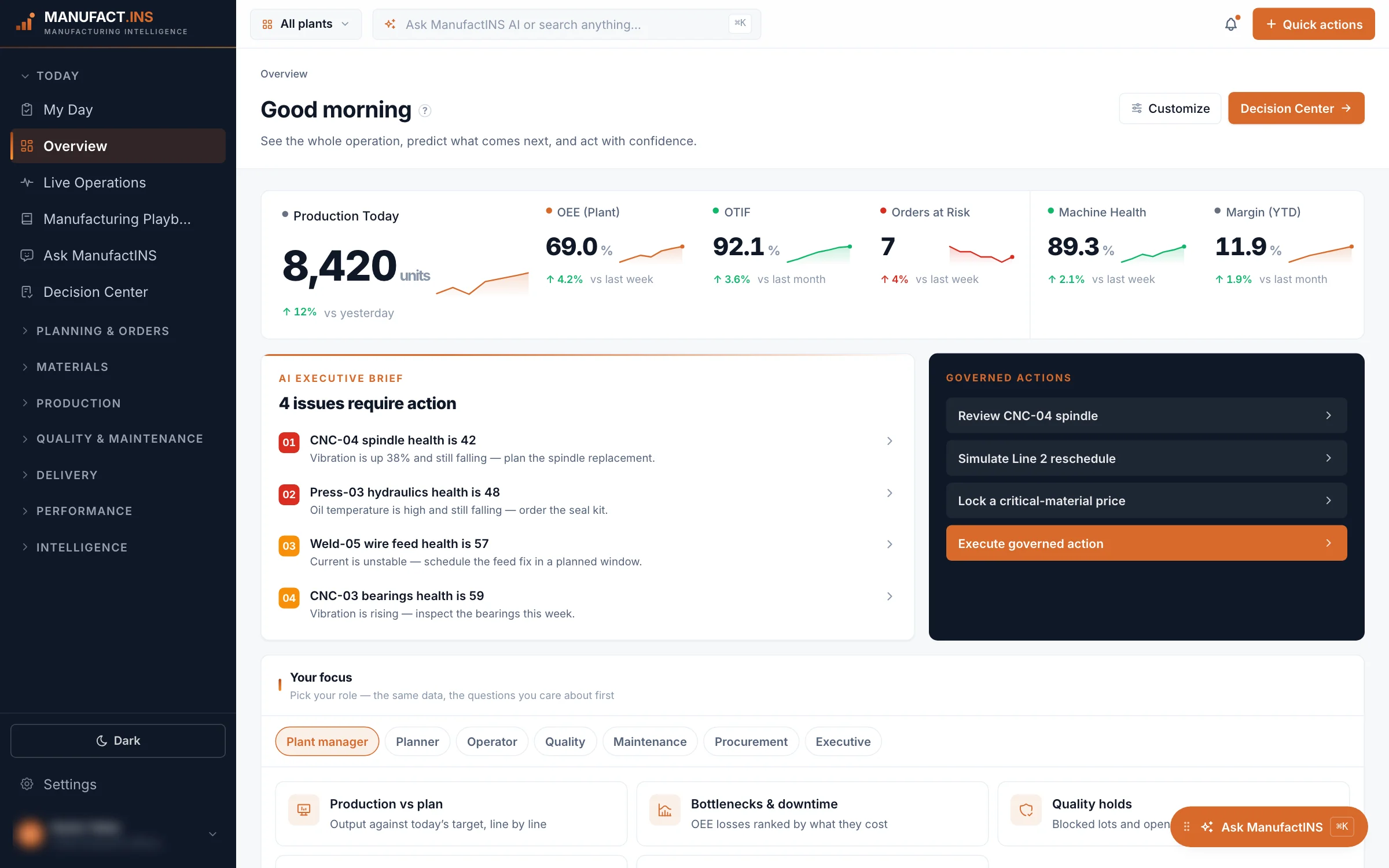Open Review CNC-04 spindle action
The height and width of the screenshot is (868, 1389).
1146,415
